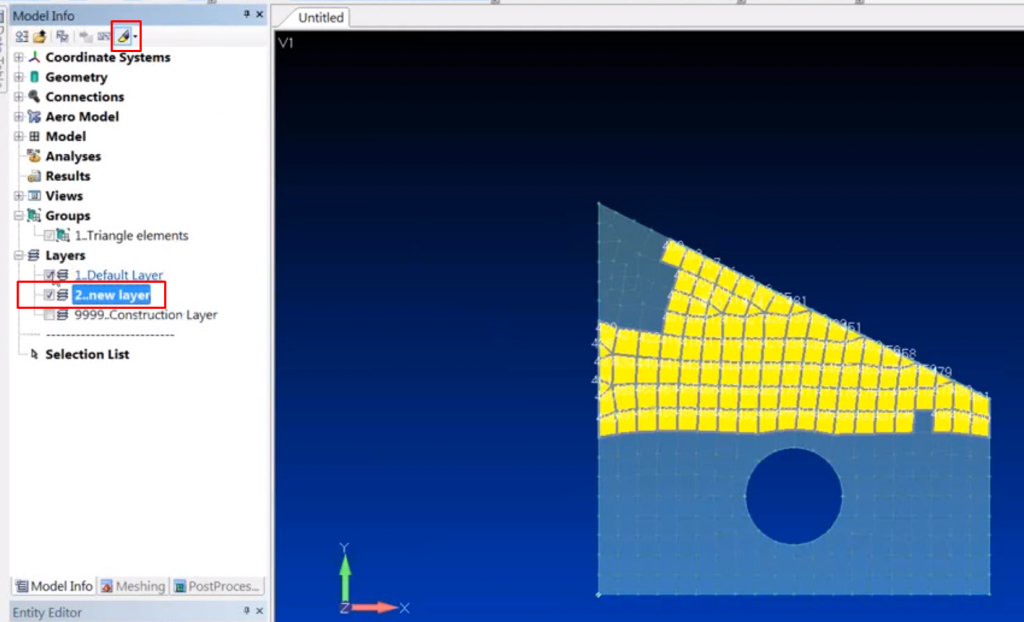Enable the 9999..Construction Layer checkbox
This screenshot has width=1024, height=622.
pos(49,315)
